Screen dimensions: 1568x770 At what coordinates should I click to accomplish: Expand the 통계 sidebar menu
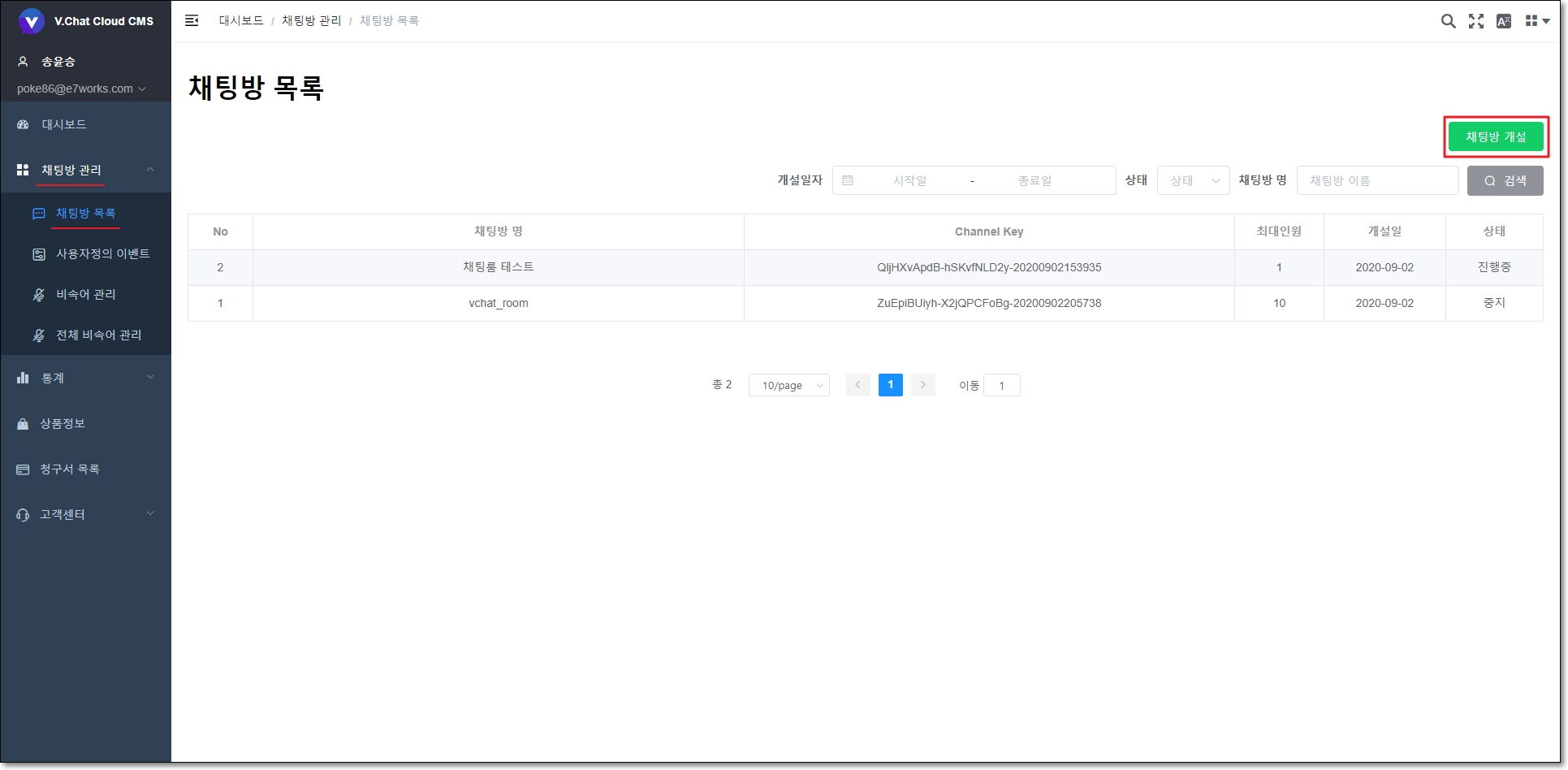(85, 378)
